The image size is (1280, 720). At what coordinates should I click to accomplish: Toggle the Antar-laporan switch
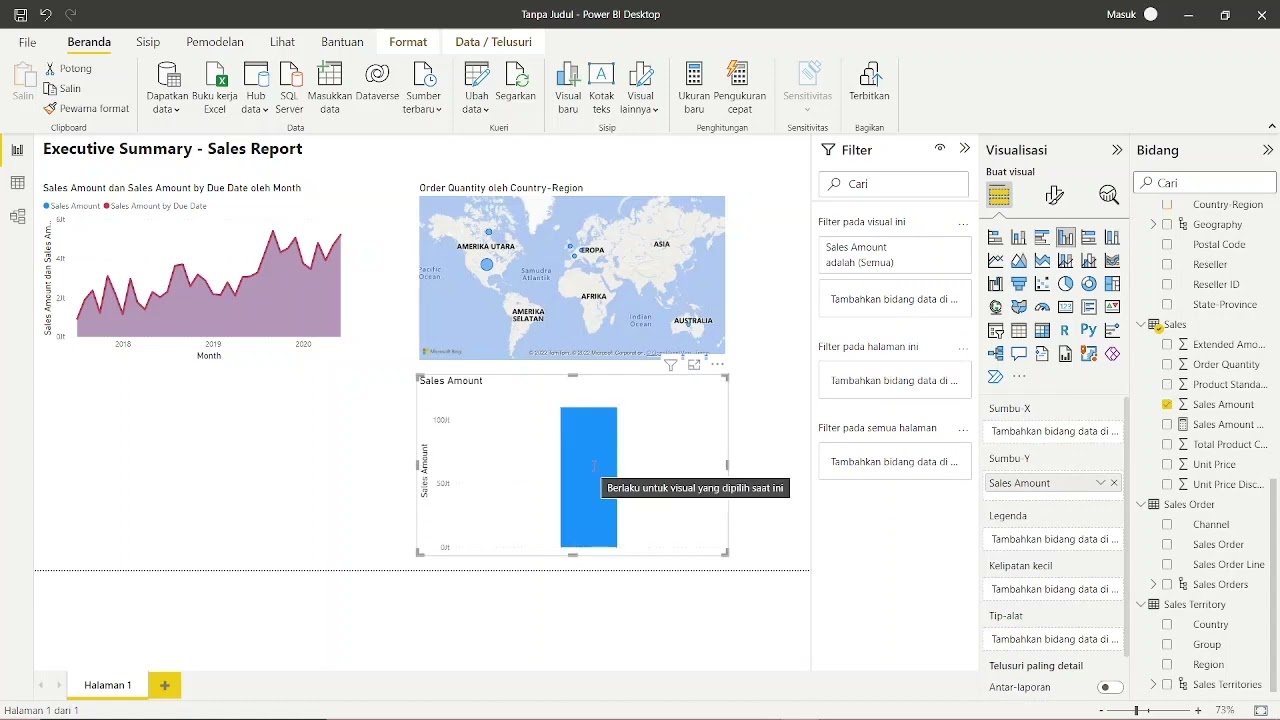[x=1110, y=687]
